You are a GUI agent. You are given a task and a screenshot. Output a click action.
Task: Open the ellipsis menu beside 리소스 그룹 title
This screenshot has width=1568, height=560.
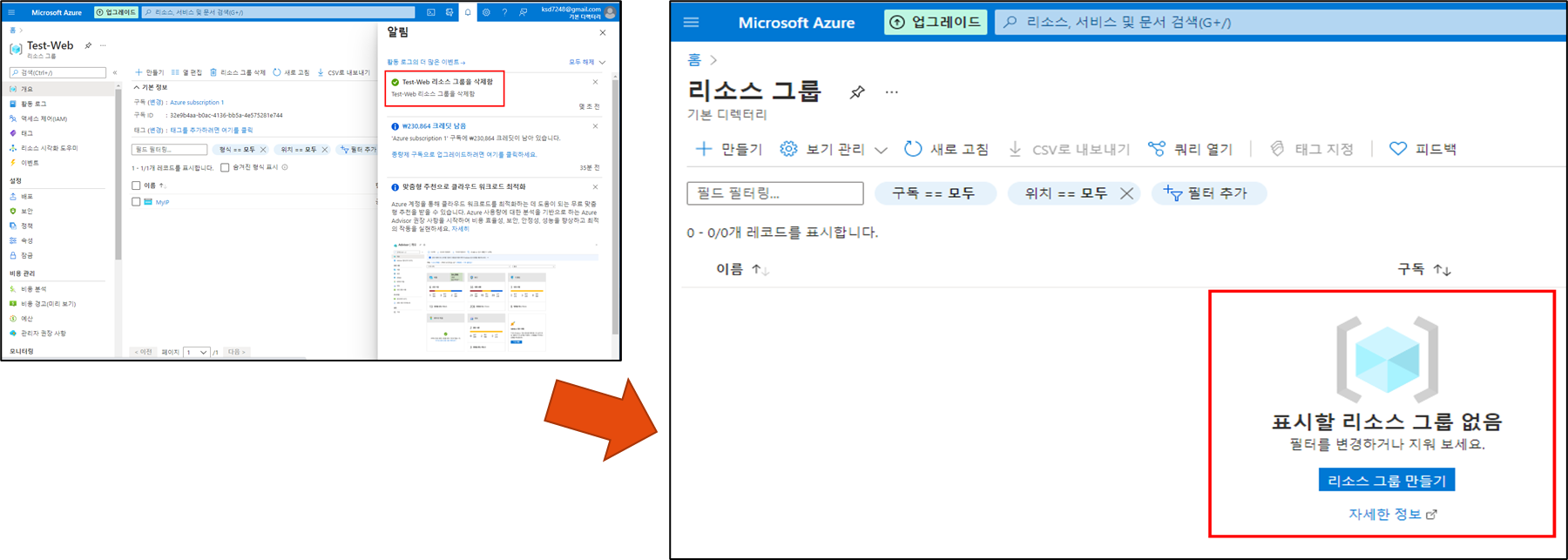tap(891, 91)
